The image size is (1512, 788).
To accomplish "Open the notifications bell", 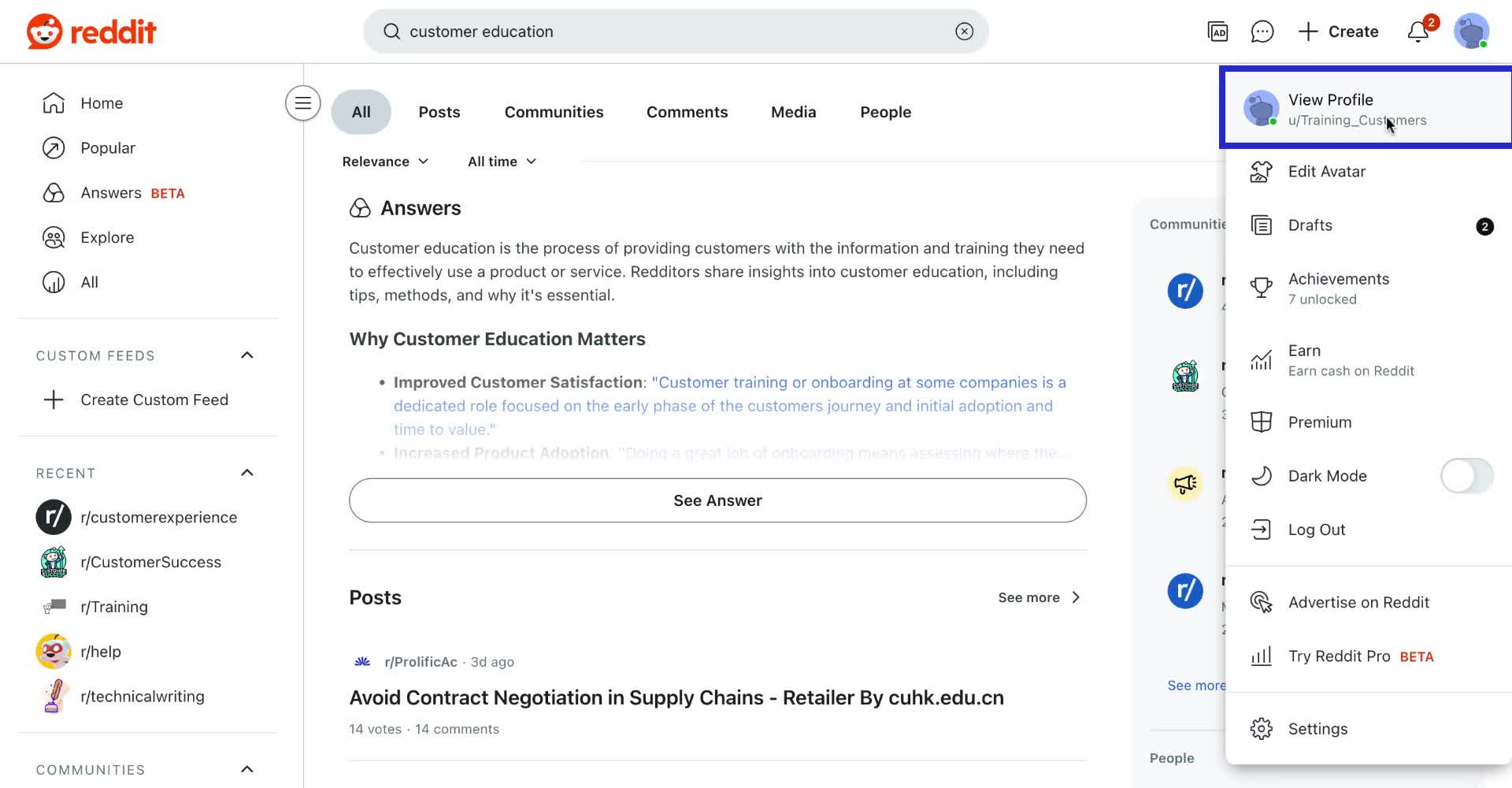I will tap(1418, 32).
